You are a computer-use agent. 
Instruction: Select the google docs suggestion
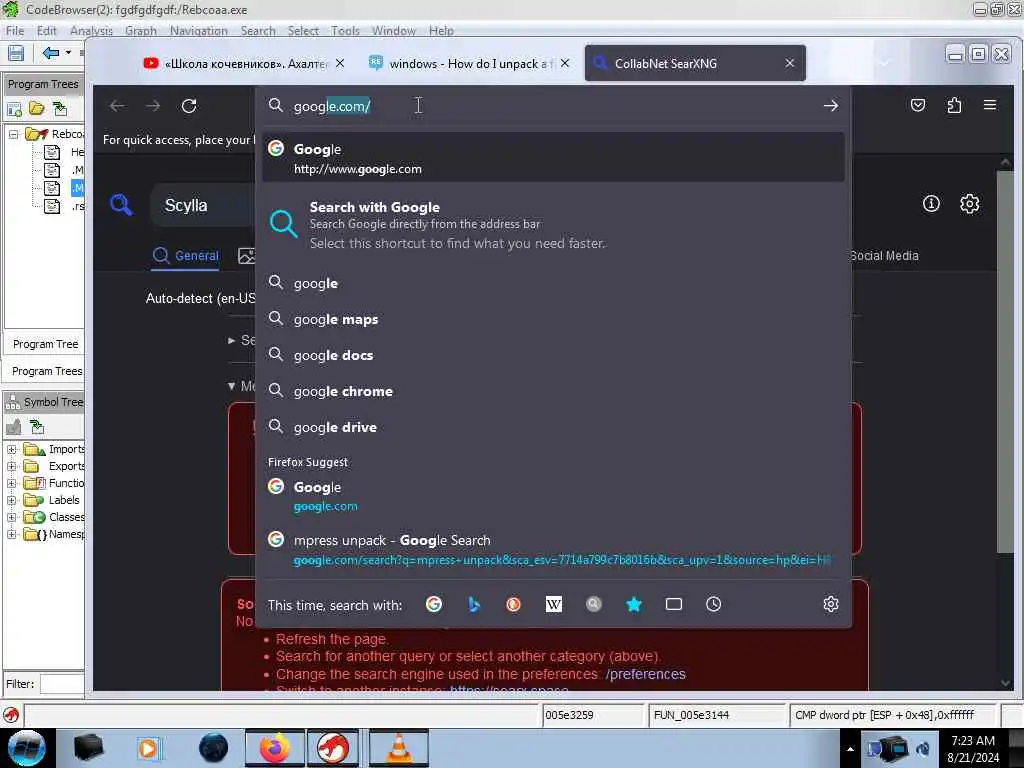[553, 355]
